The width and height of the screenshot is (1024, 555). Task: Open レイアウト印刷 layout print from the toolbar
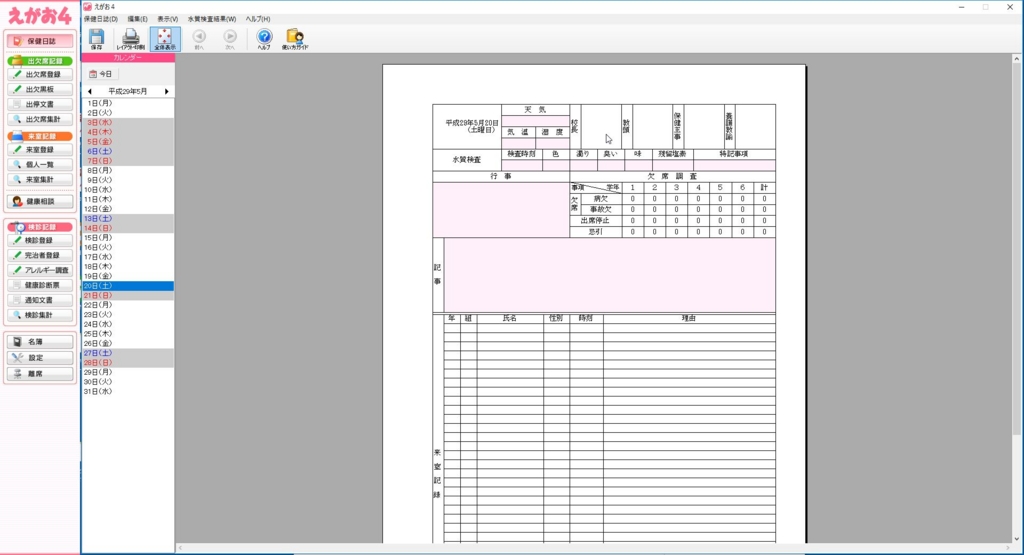(x=131, y=39)
